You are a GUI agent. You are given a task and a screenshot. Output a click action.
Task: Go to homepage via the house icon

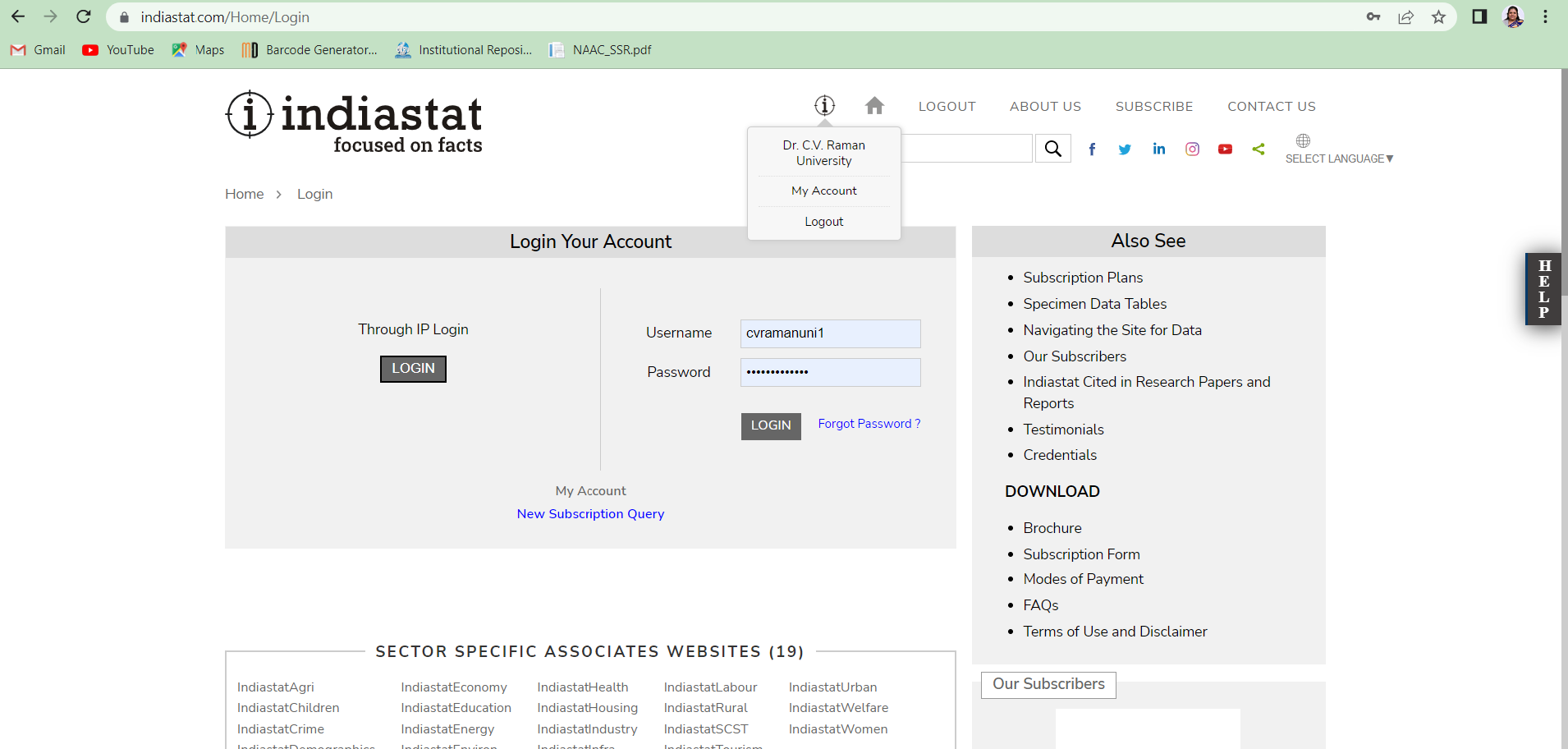874,105
